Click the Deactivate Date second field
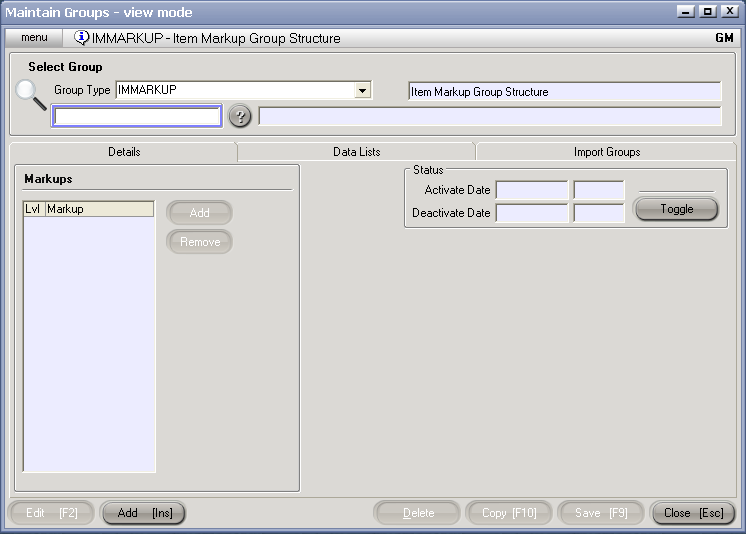Viewport: 746px width, 534px height. pyautogui.click(x=599, y=213)
